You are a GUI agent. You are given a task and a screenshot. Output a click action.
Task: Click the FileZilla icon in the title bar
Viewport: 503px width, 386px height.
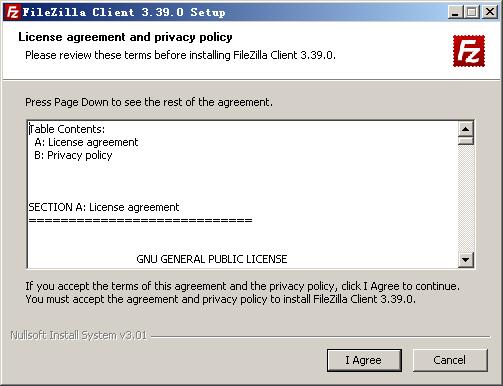click(x=12, y=12)
